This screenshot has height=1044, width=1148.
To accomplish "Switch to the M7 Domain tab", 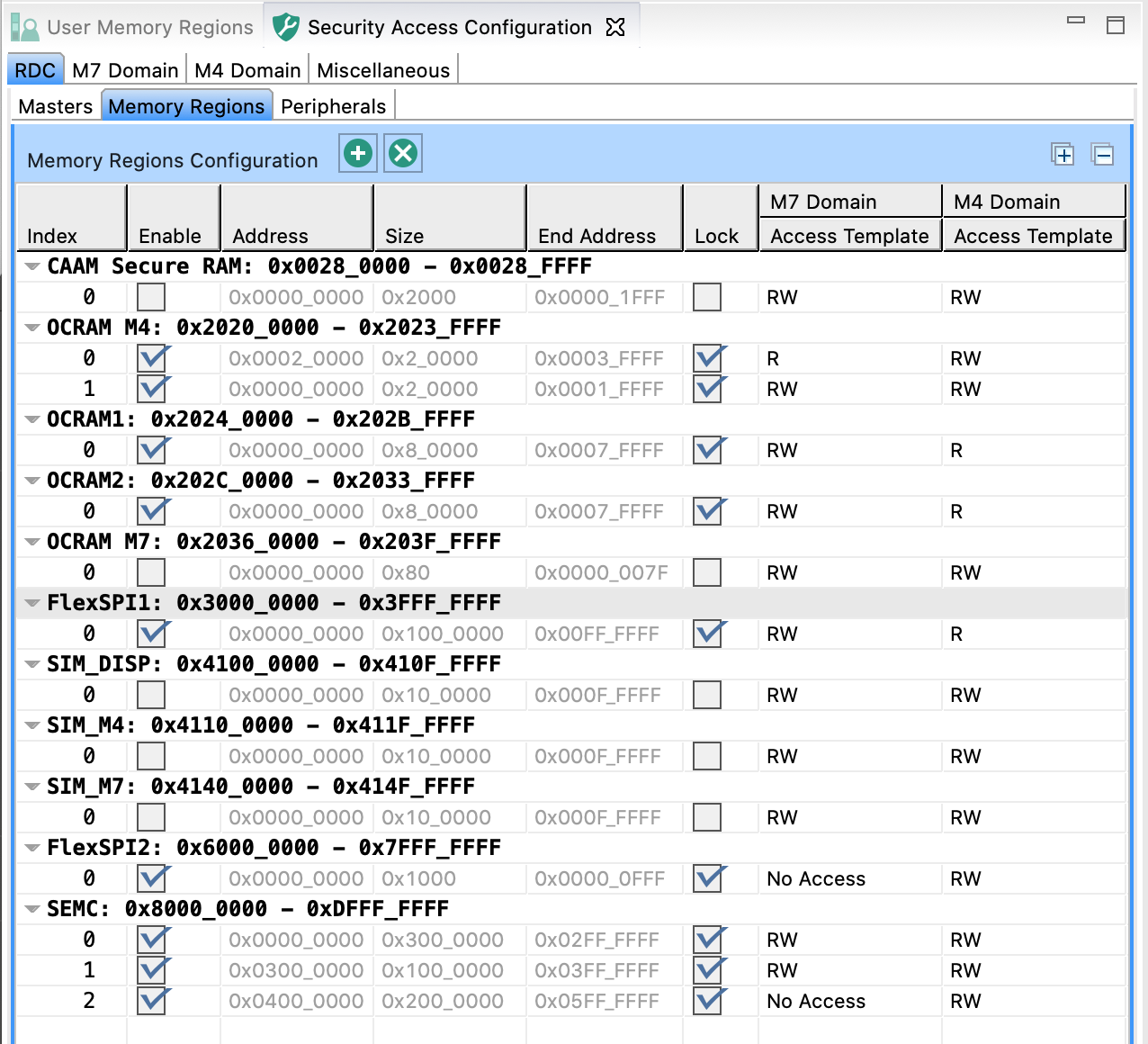I will [x=125, y=70].
